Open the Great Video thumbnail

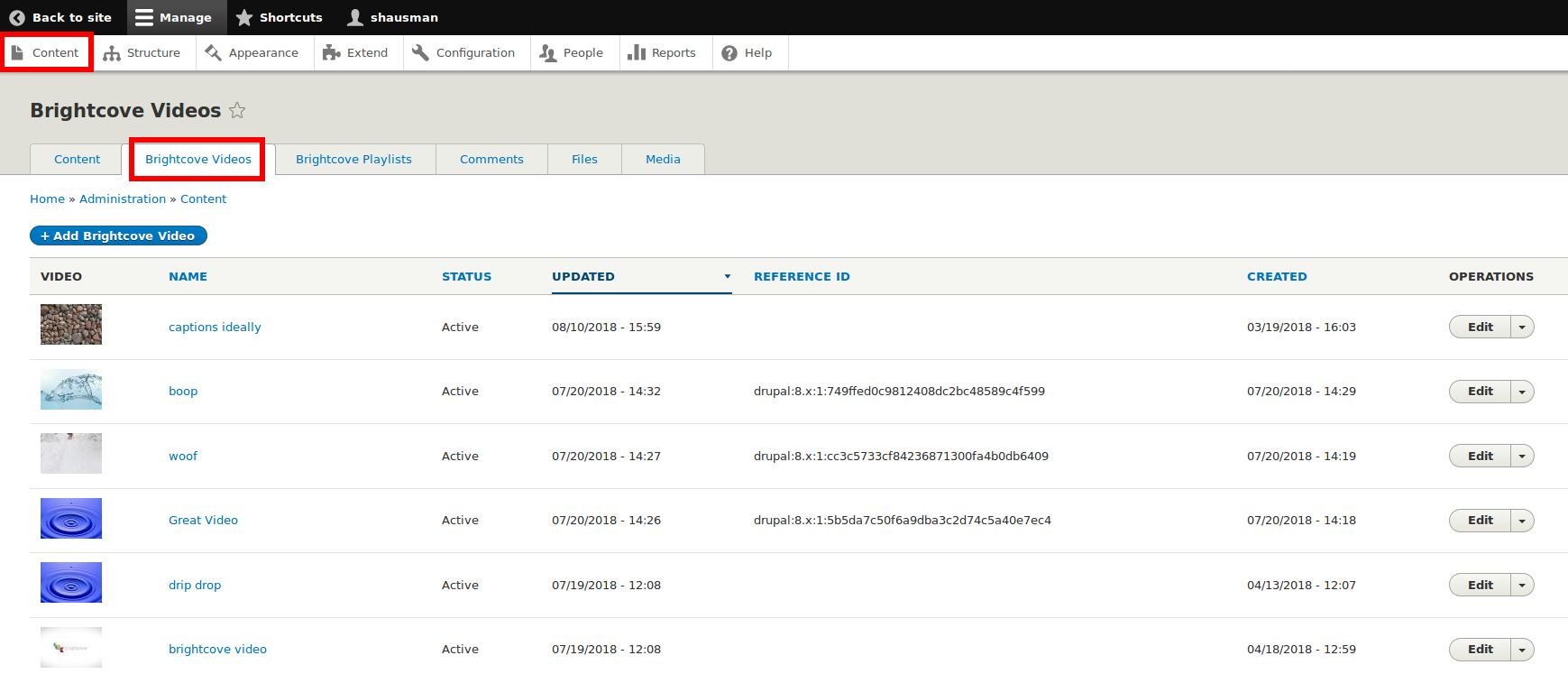(x=71, y=518)
